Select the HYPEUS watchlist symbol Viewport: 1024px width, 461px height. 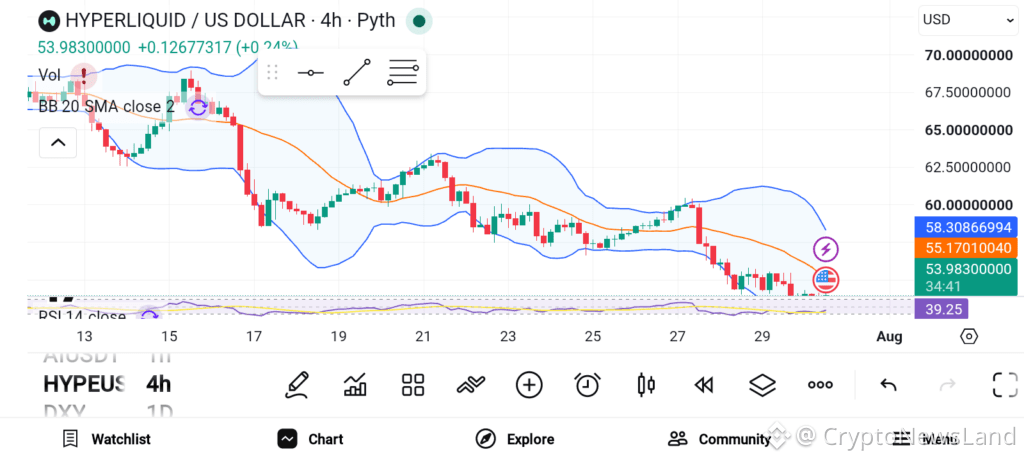pyautogui.click(x=84, y=384)
